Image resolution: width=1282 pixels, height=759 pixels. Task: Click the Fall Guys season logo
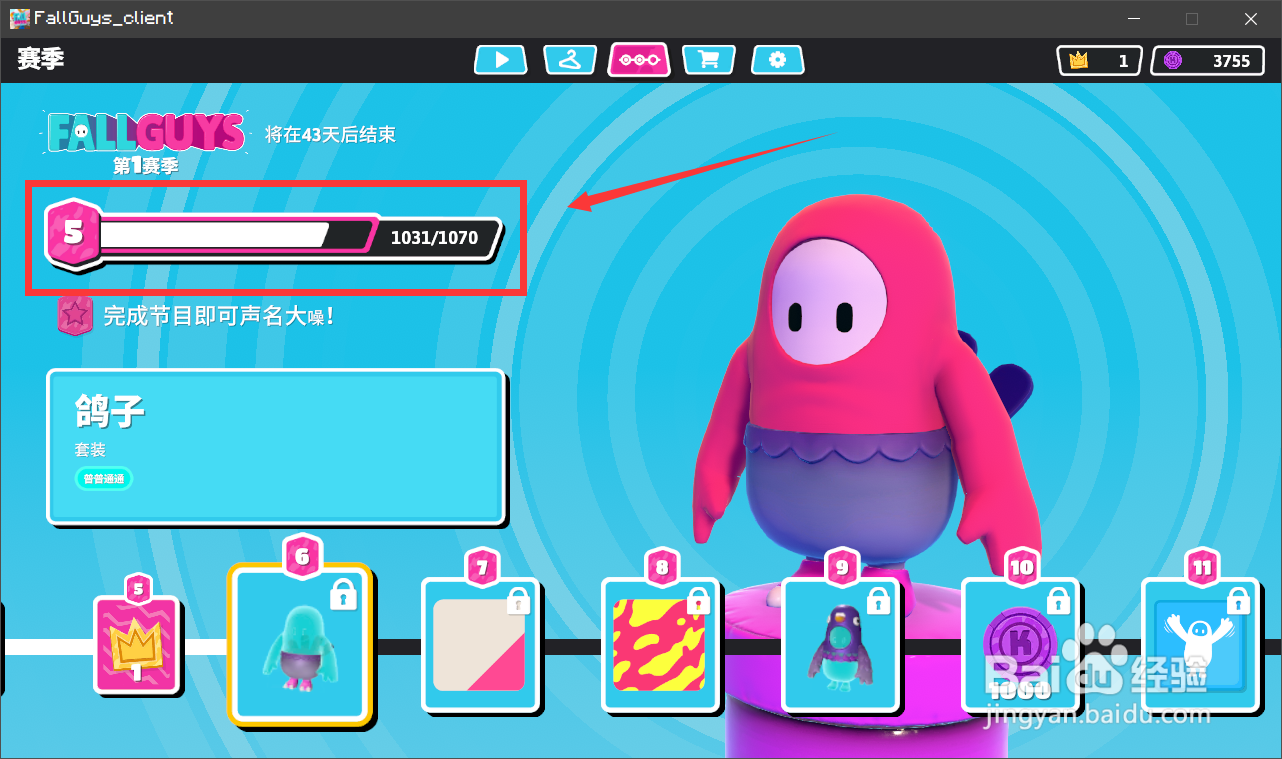(x=146, y=132)
